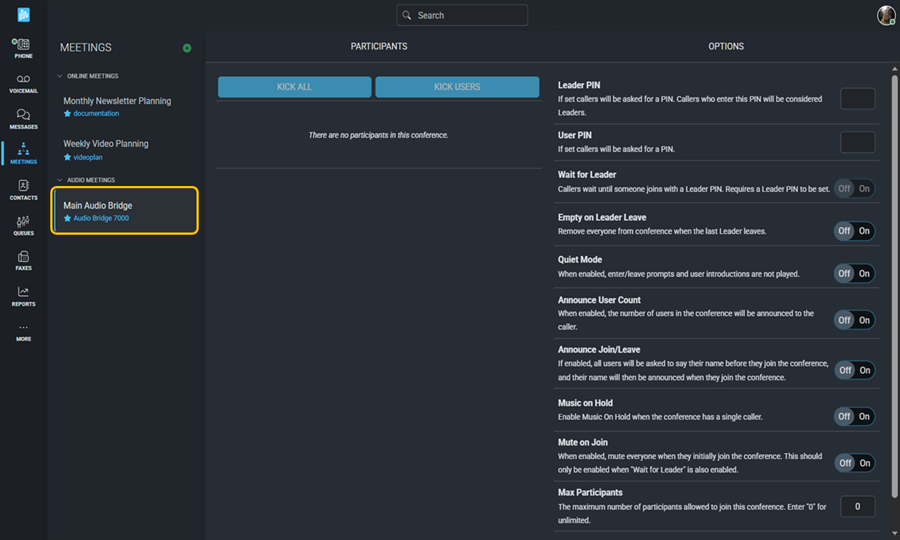Open the Queues section
The height and width of the screenshot is (540, 900).
[x=23, y=225]
